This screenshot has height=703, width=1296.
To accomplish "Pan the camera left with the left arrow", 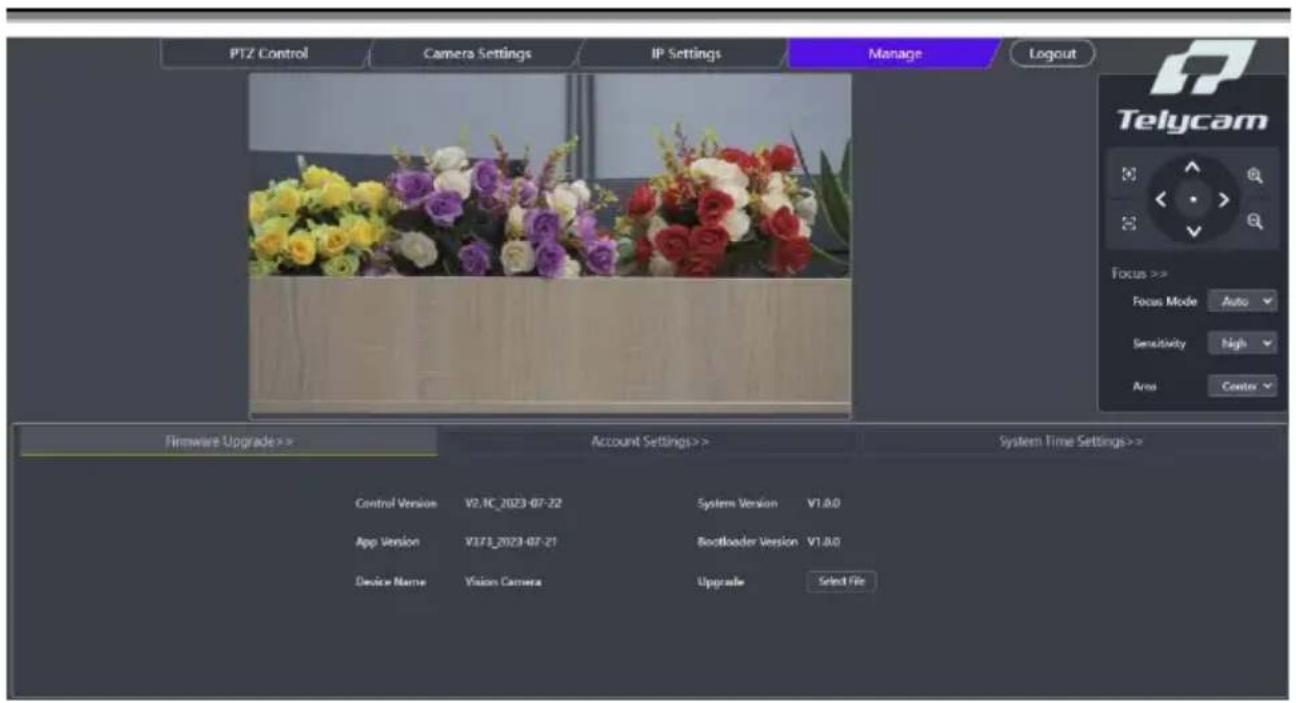I will pyautogui.click(x=1161, y=199).
